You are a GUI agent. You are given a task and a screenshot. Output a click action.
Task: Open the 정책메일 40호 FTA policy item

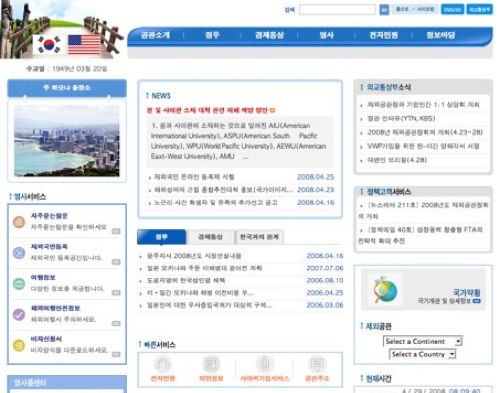421,235
